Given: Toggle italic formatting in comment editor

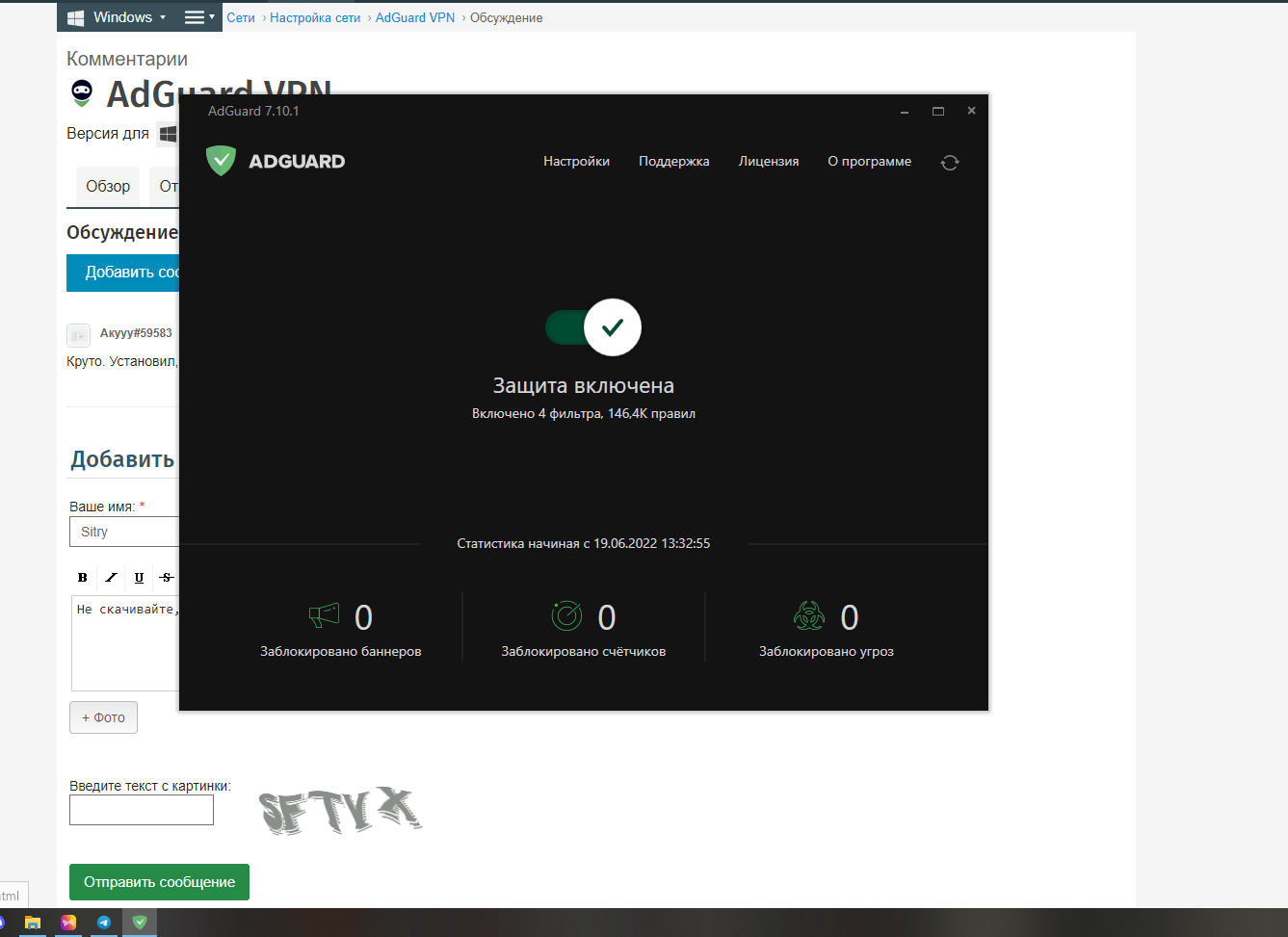Looking at the screenshot, I should click(111, 578).
